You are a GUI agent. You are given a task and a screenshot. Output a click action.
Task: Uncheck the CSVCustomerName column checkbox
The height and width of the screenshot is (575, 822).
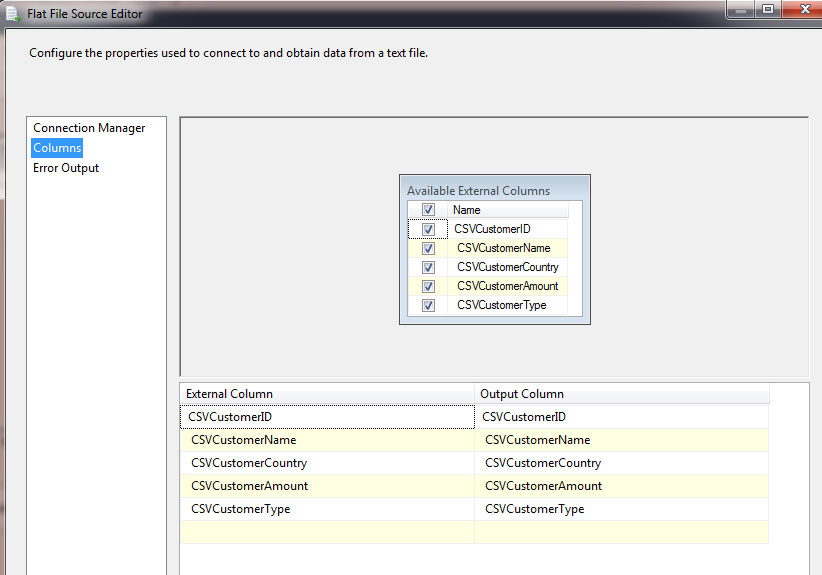coord(428,248)
